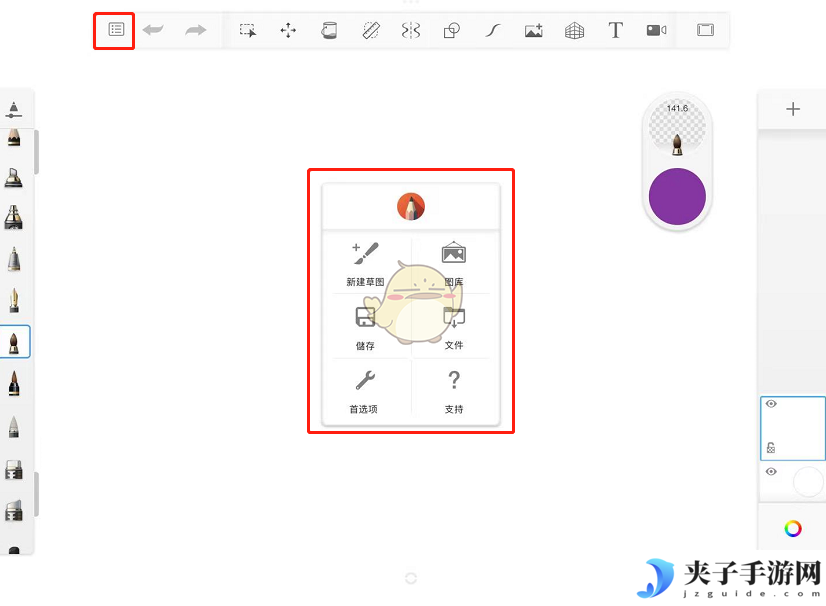
Task: Open the purple color puck
Action: 677,197
